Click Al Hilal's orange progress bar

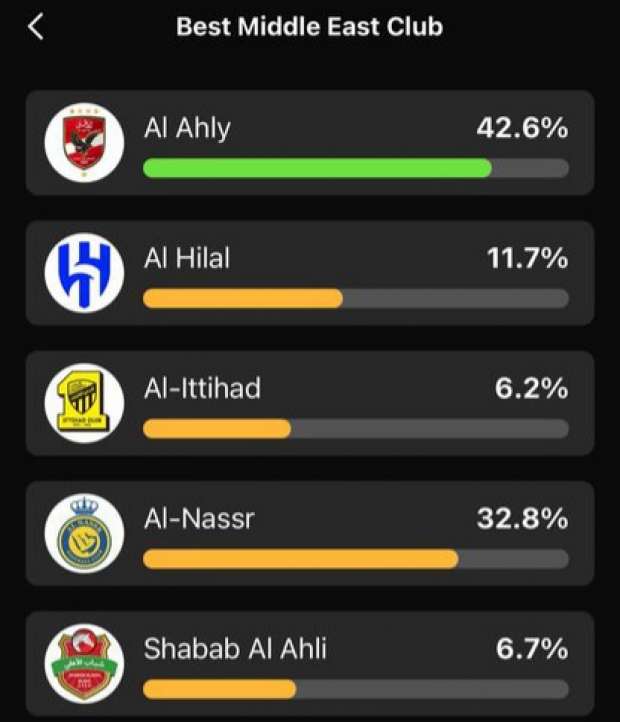click(243, 298)
